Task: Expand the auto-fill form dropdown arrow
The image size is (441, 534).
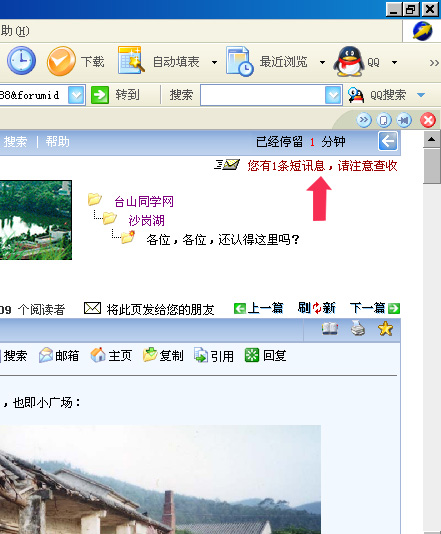Action: click(x=214, y=62)
